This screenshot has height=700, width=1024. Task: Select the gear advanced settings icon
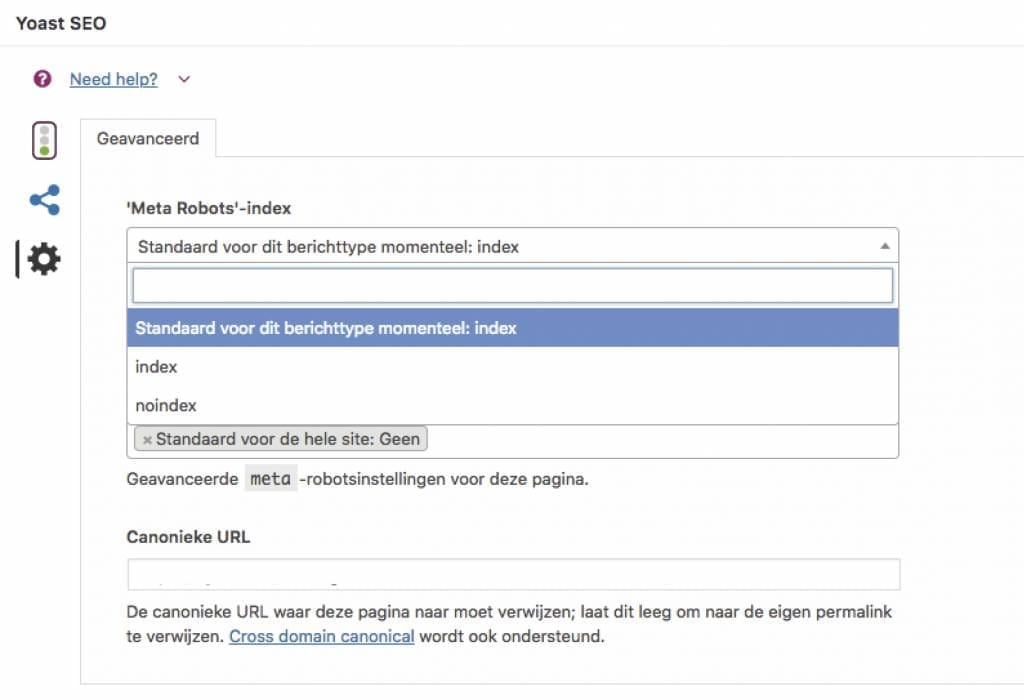[44, 260]
